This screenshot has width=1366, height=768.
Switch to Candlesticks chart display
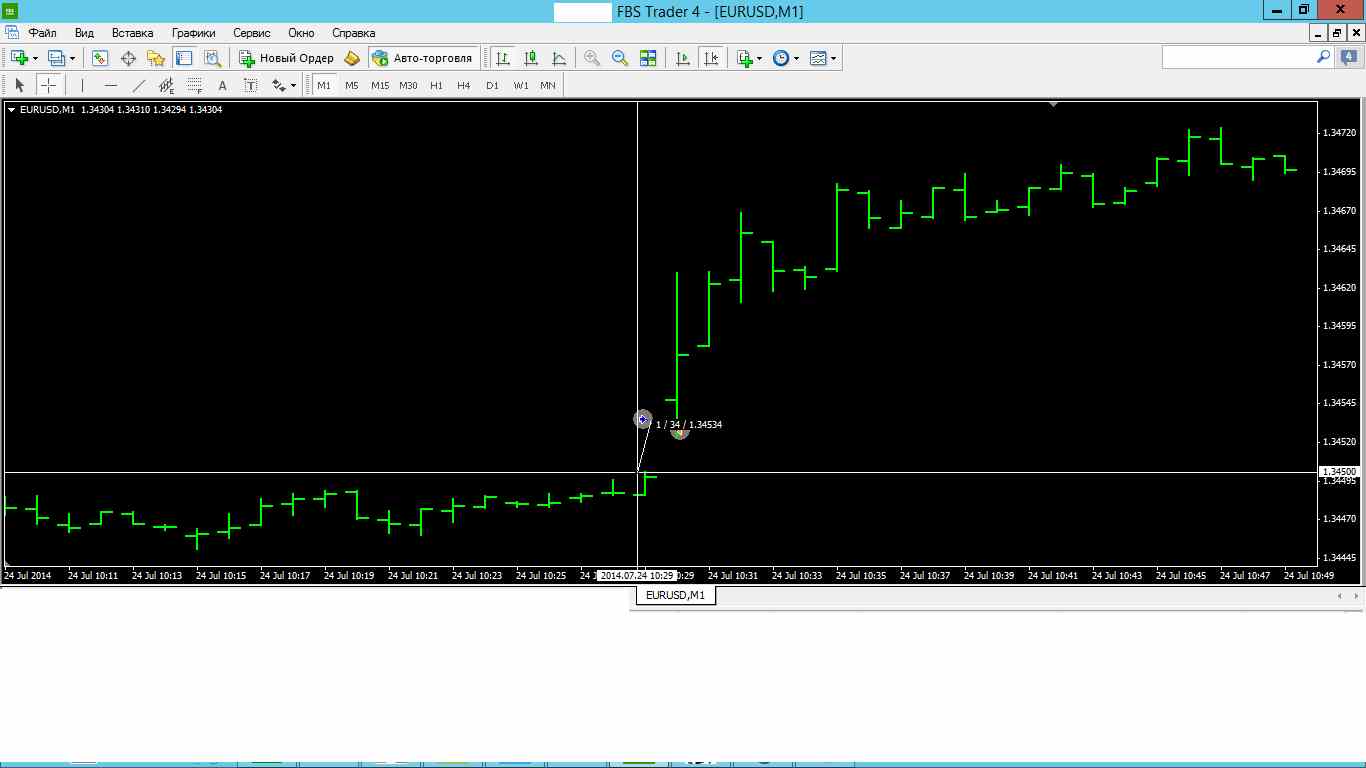click(531, 58)
